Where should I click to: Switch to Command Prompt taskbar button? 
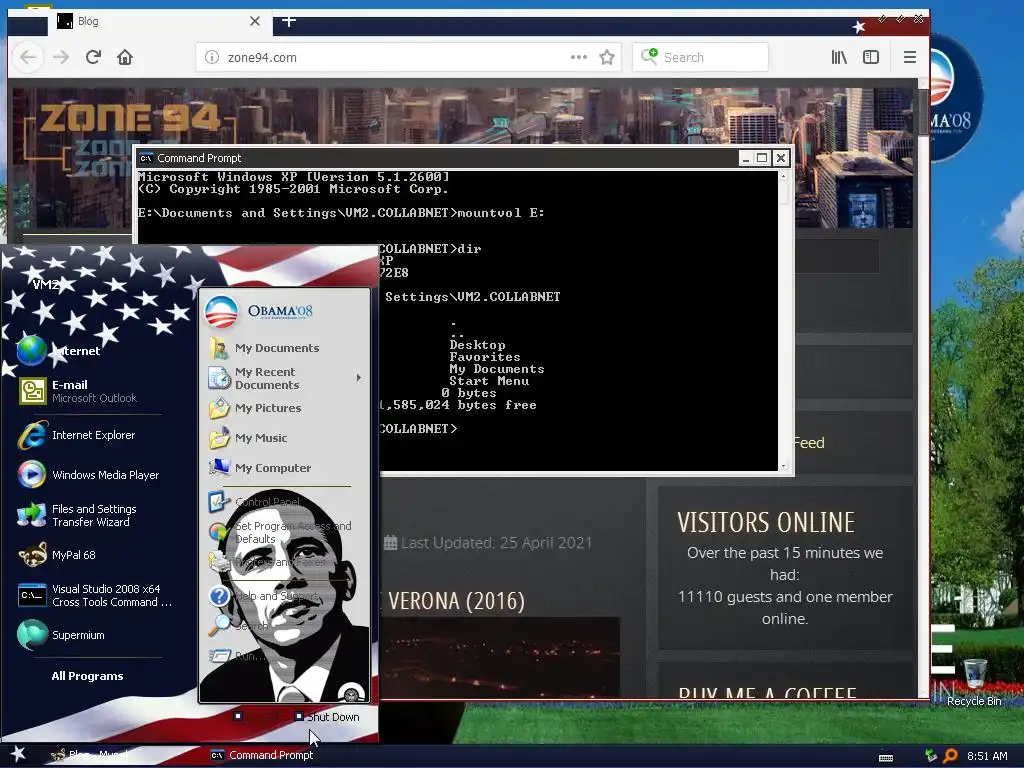(262, 755)
